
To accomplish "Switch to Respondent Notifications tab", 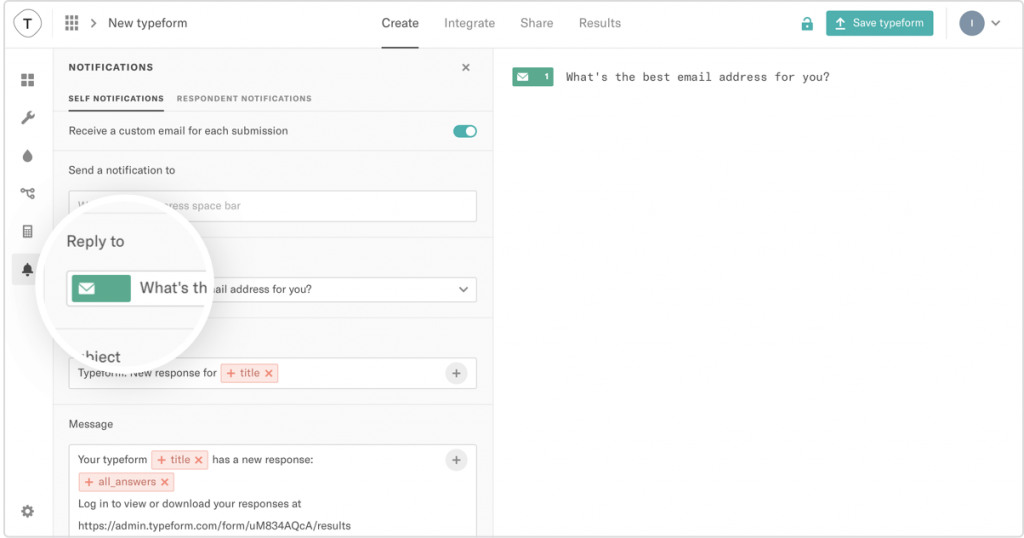I will [x=244, y=99].
